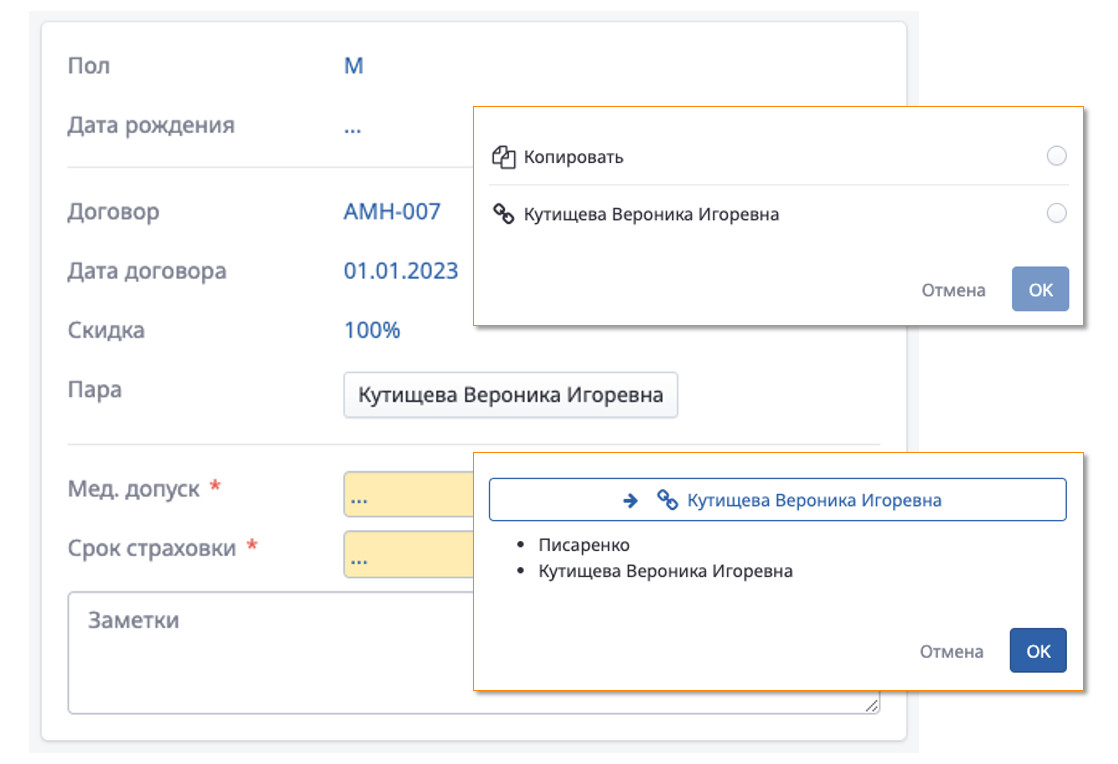The height and width of the screenshot is (764, 1118).
Task: Select the Кутищева Вероника Игоревна radio option
Action: point(1056,212)
